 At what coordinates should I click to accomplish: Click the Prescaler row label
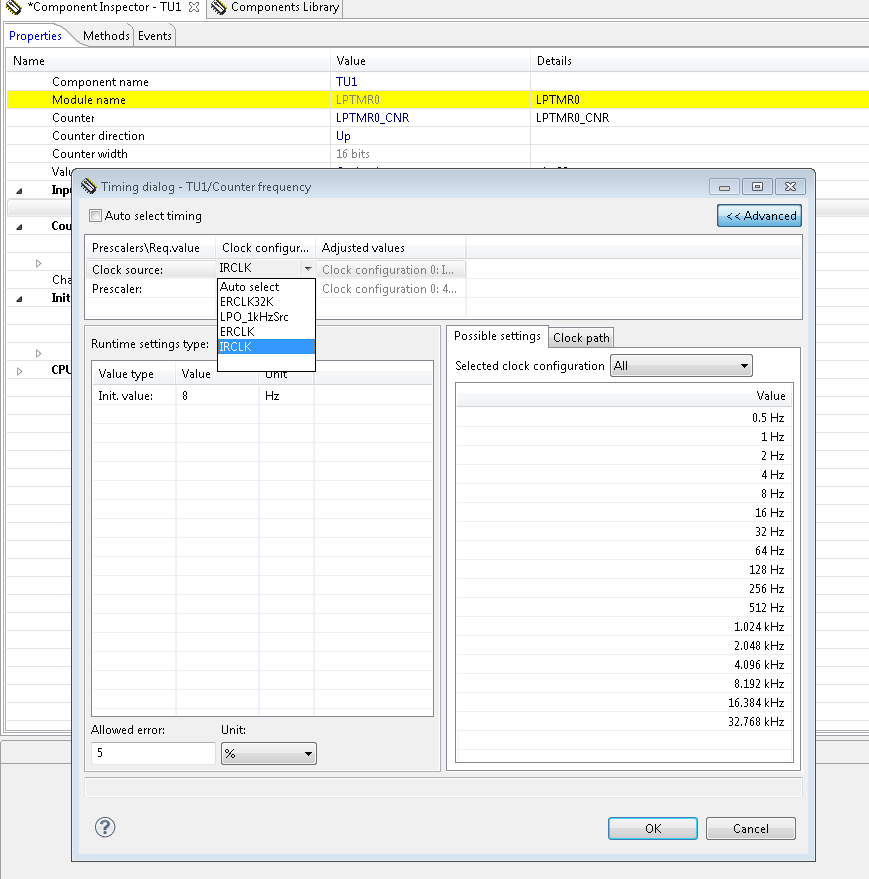(x=117, y=289)
